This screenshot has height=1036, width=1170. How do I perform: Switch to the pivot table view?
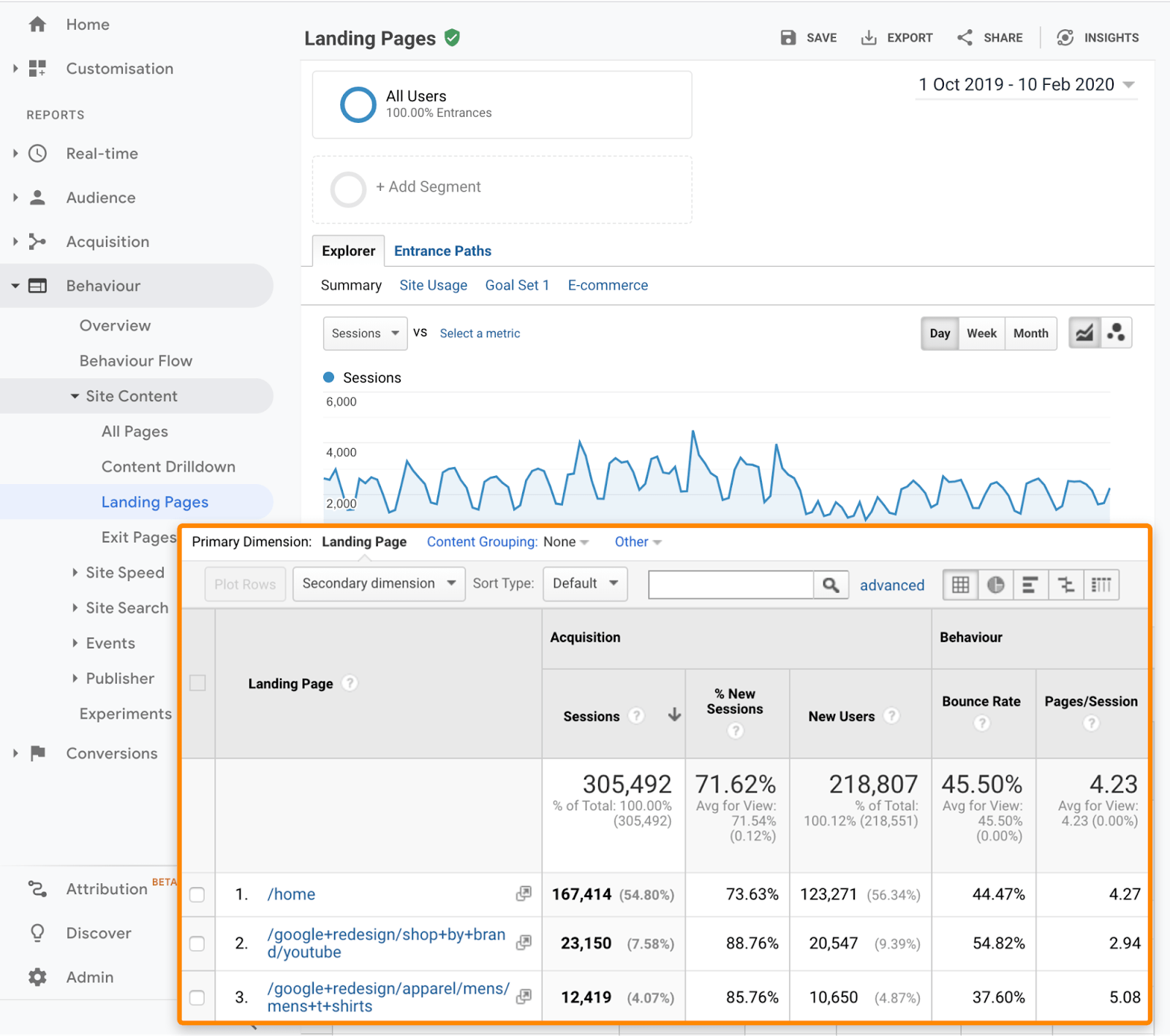coord(1101,584)
